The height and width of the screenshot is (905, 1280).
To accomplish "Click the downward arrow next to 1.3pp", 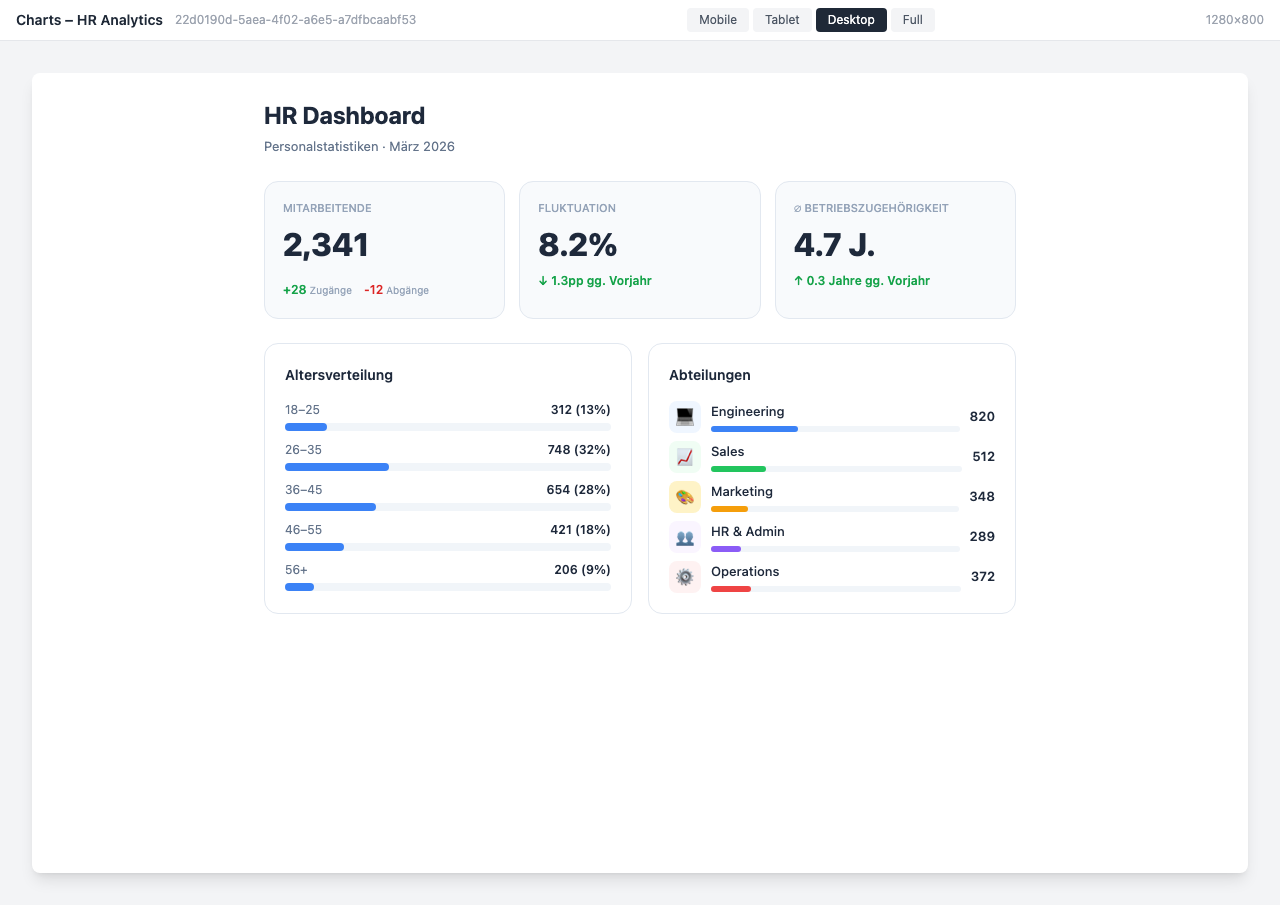I will click(x=545, y=281).
